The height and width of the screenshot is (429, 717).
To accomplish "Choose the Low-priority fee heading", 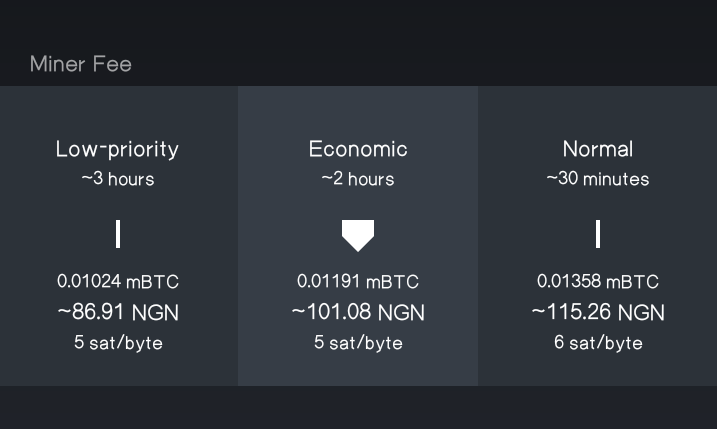I will click(x=118, y=150).
